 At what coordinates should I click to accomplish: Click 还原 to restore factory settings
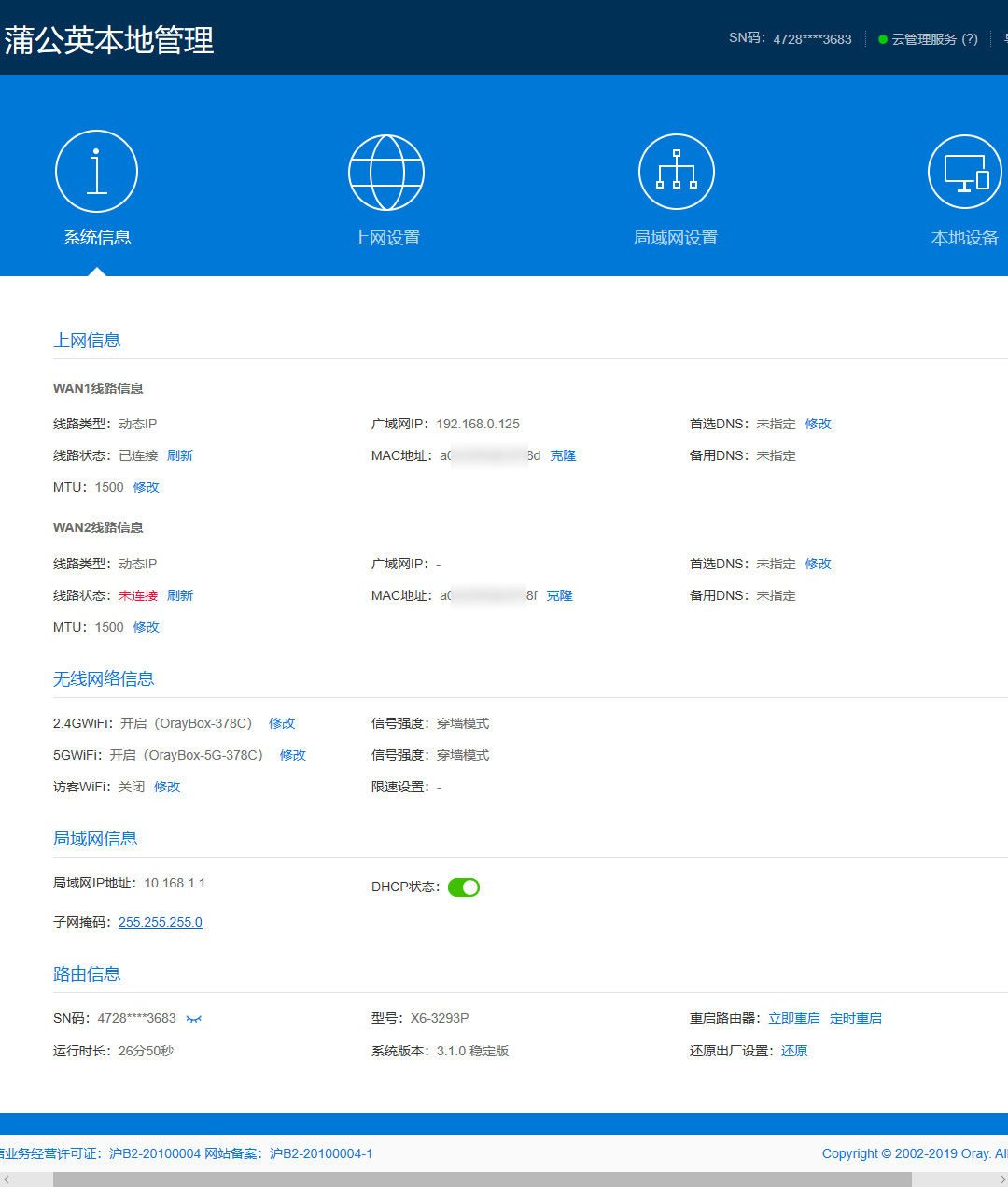pos(794,1050)
